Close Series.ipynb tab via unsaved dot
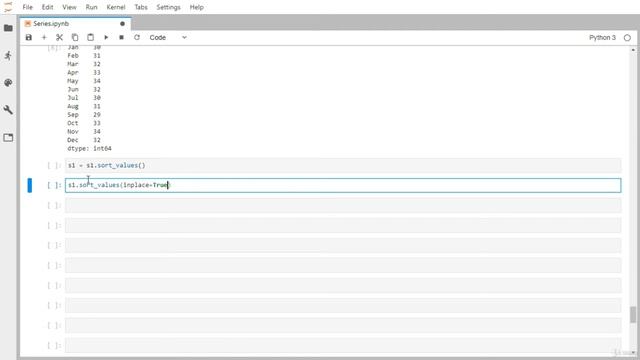 122,24
